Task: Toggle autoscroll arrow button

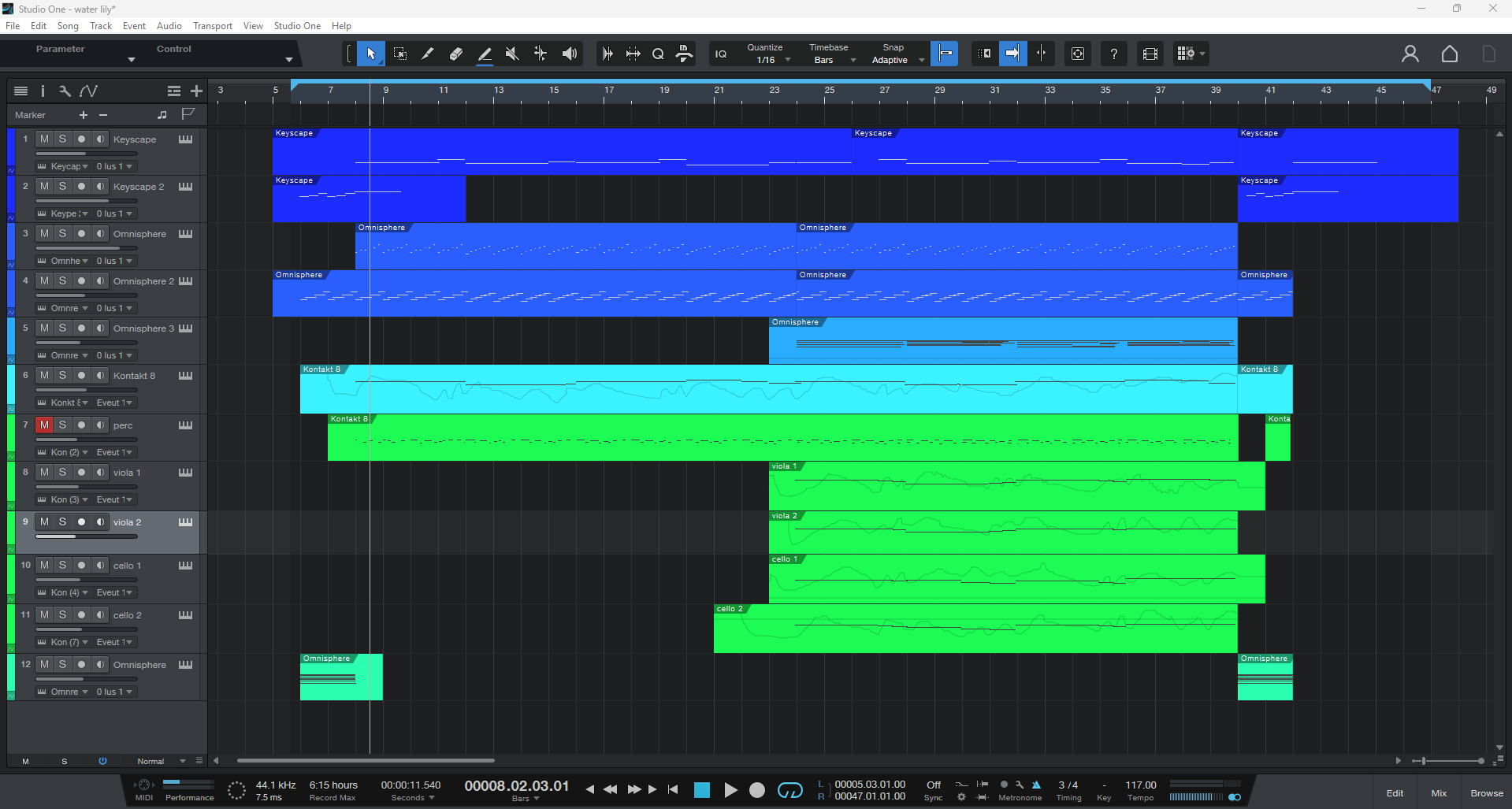Action: (1012, 54)
